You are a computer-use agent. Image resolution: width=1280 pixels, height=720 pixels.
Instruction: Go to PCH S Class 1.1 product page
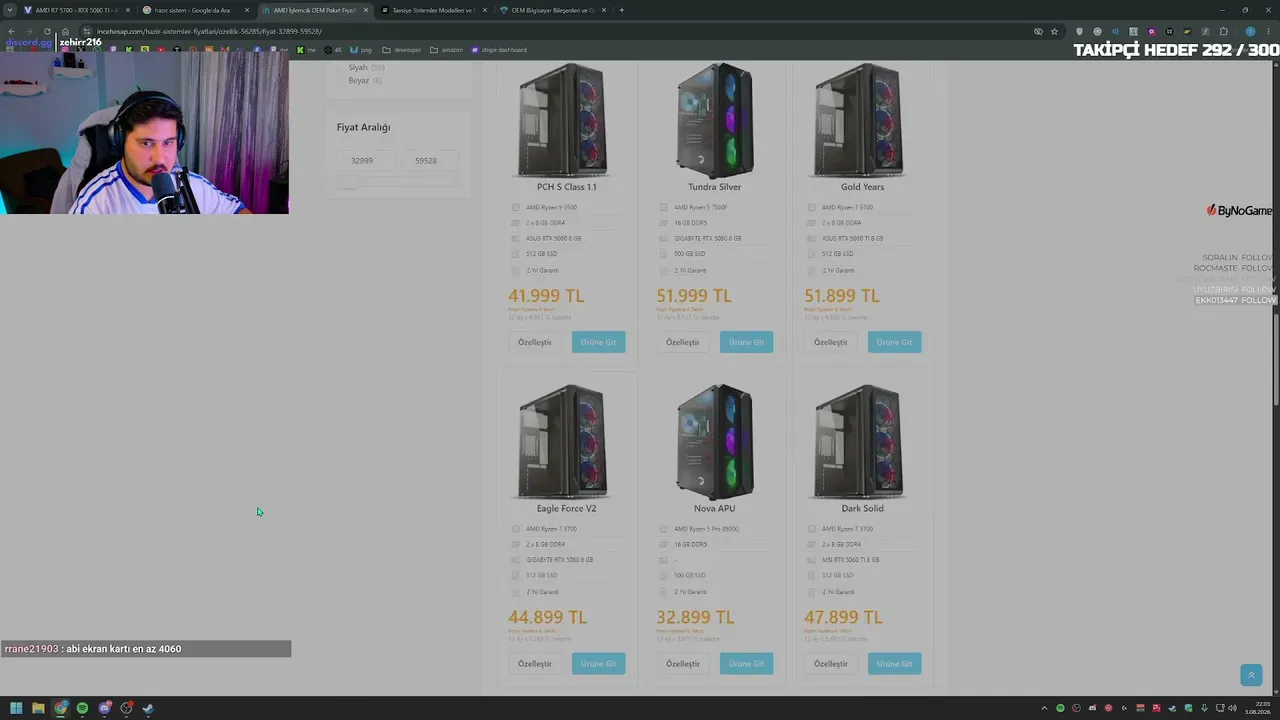(x=598, y=342)
